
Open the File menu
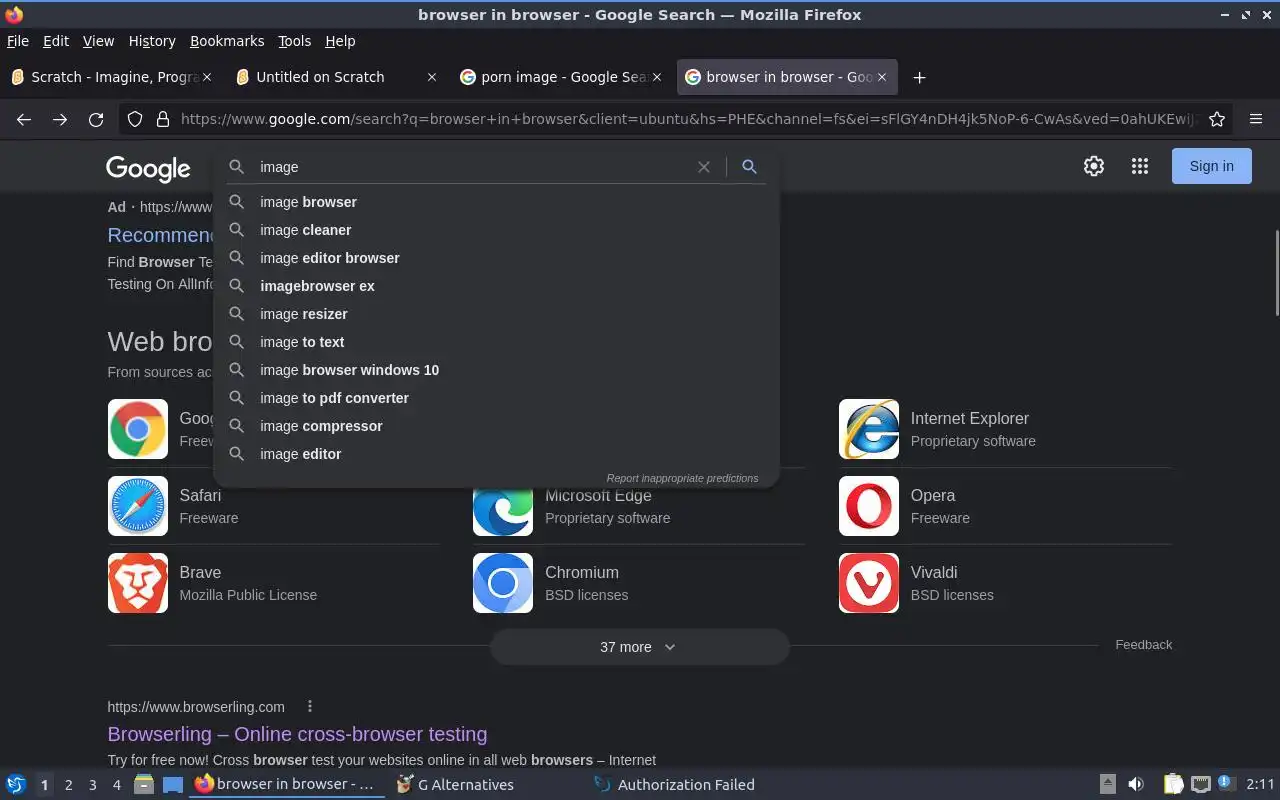coord(18,41)
